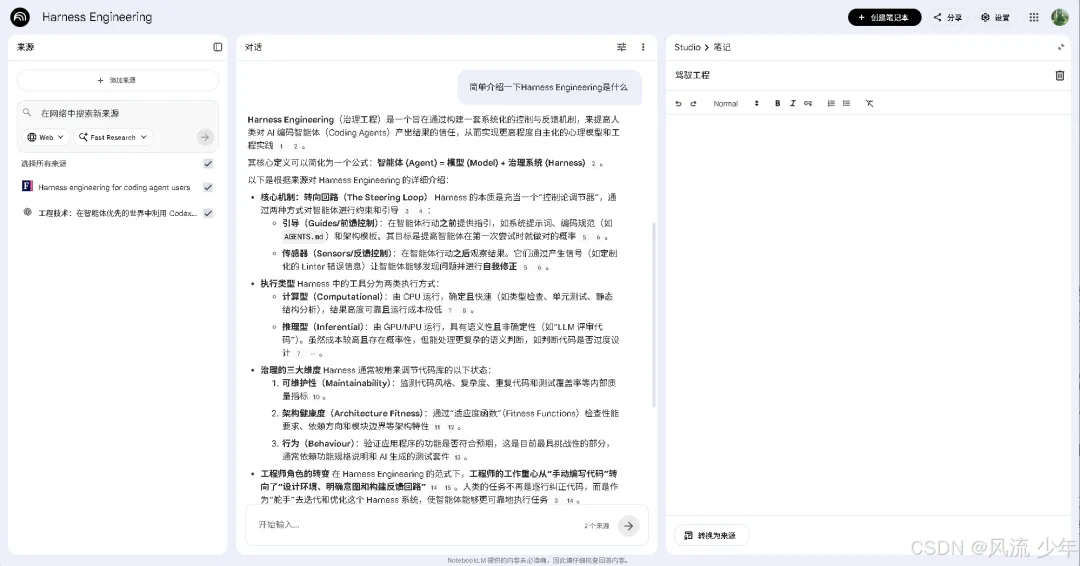This screenshot has height=566, width=1080.
Task: Click the 来源 panel heading
Action: pos(25,47)
